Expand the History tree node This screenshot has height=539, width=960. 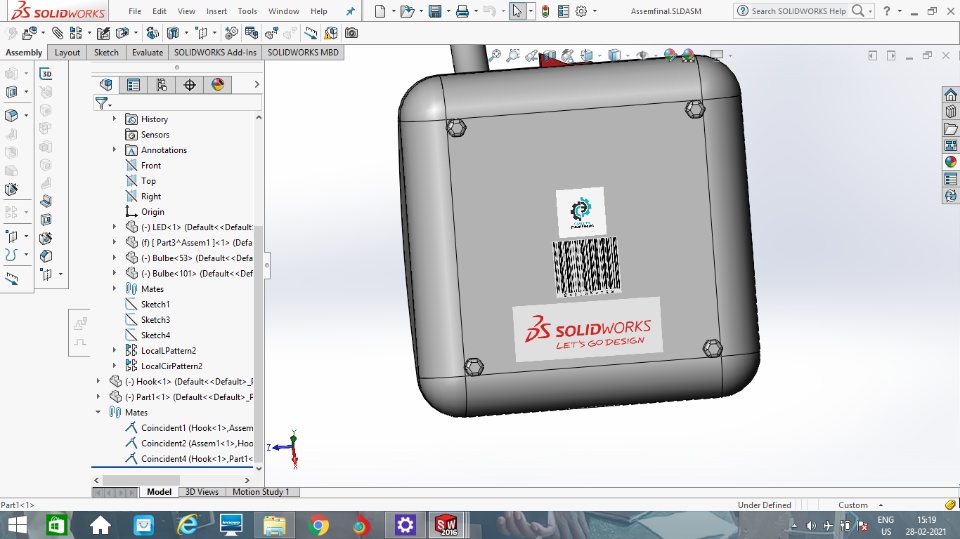coord(114,119)
